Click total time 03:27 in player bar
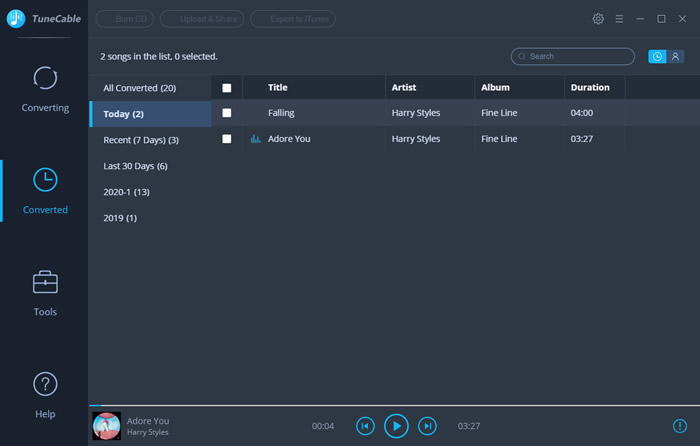Screen dimensions: 700x446 click(469, 426)
